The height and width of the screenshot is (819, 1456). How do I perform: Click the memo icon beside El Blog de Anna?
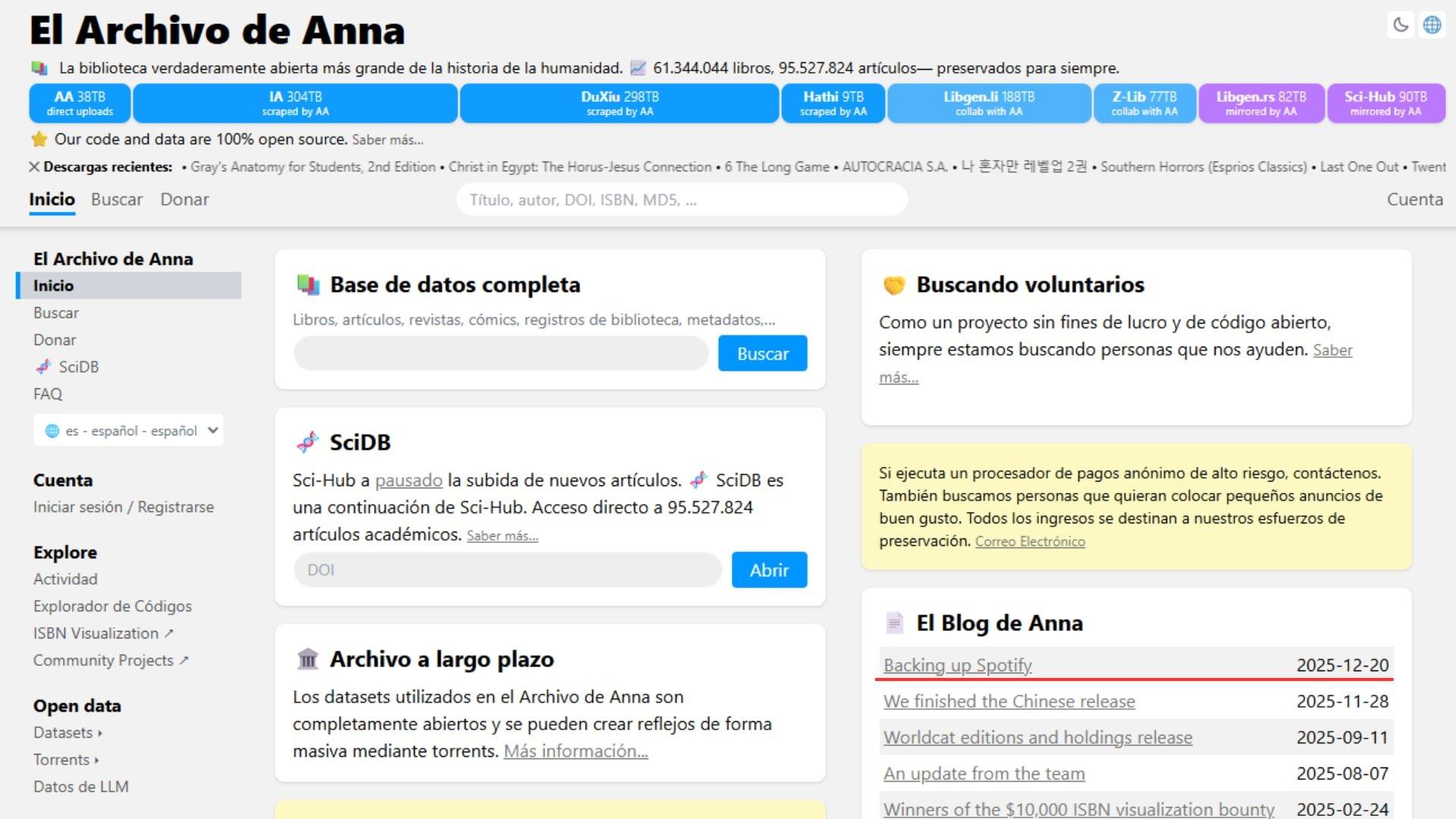click(x=893, y=623)
